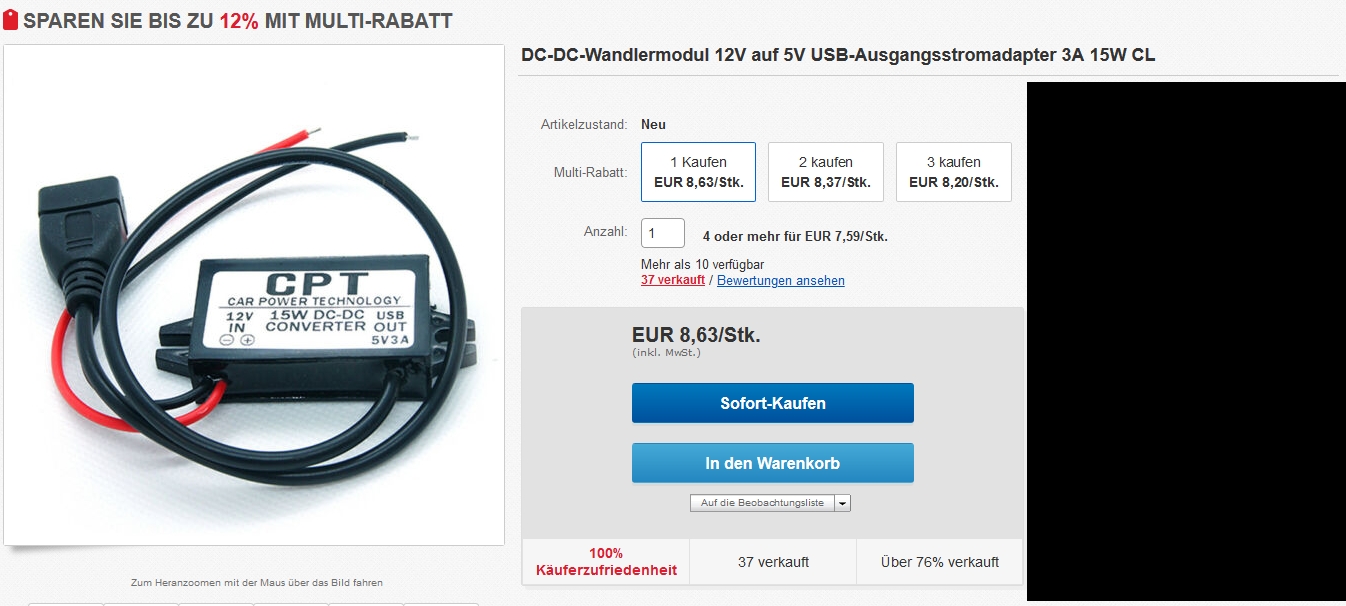Click the "37 verkauft" stats cell
The height and width of the screenshot is (606, 1346).
773,562
